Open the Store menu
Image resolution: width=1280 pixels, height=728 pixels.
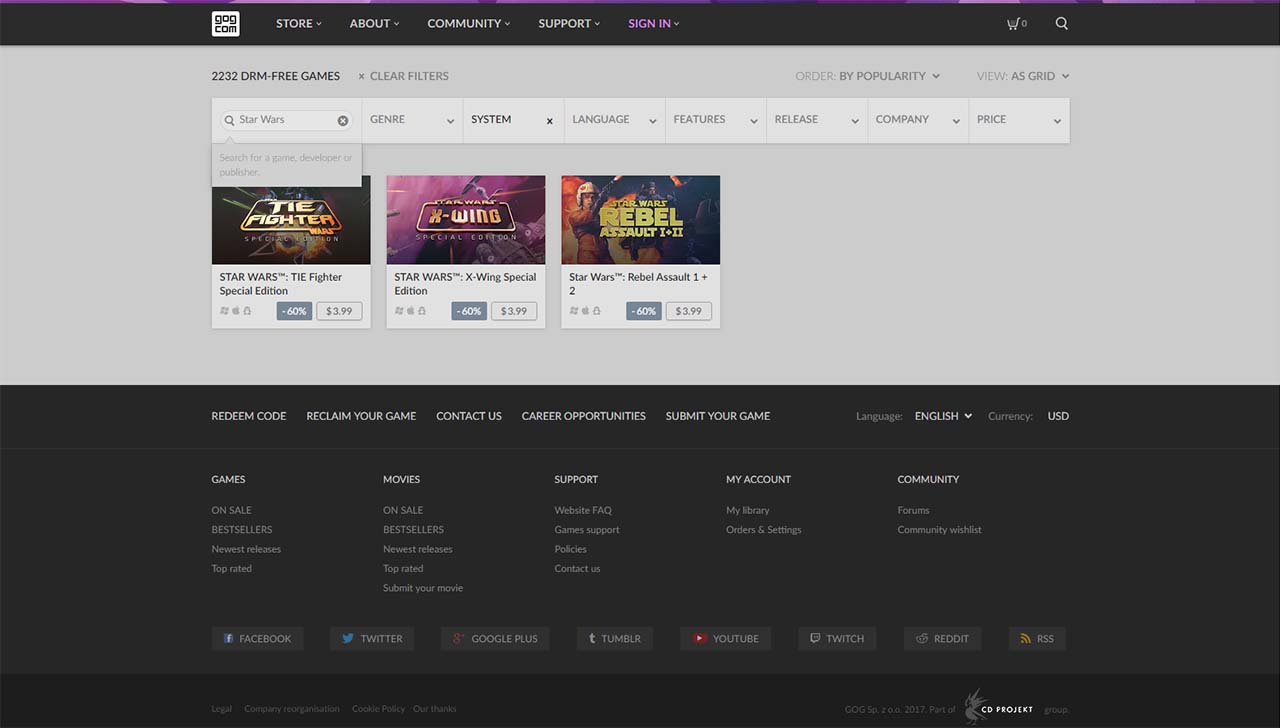point(298,24)
